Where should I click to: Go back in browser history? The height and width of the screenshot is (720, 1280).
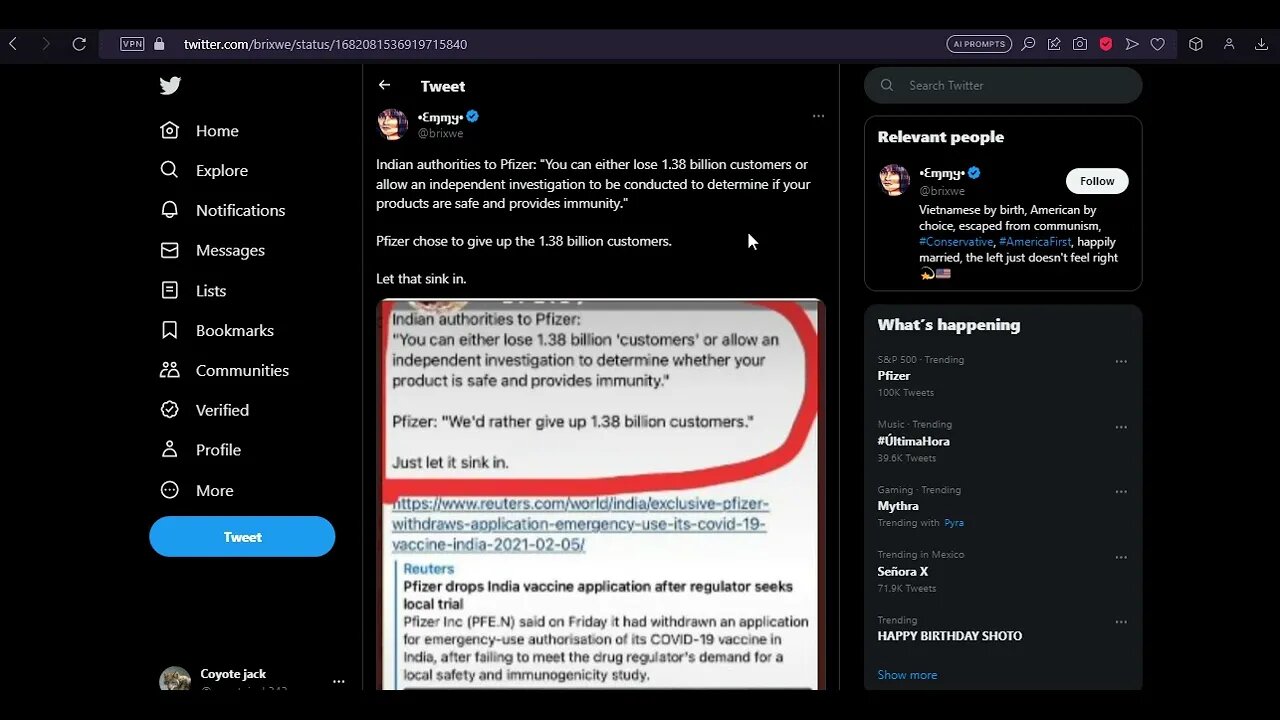[13, 44]
